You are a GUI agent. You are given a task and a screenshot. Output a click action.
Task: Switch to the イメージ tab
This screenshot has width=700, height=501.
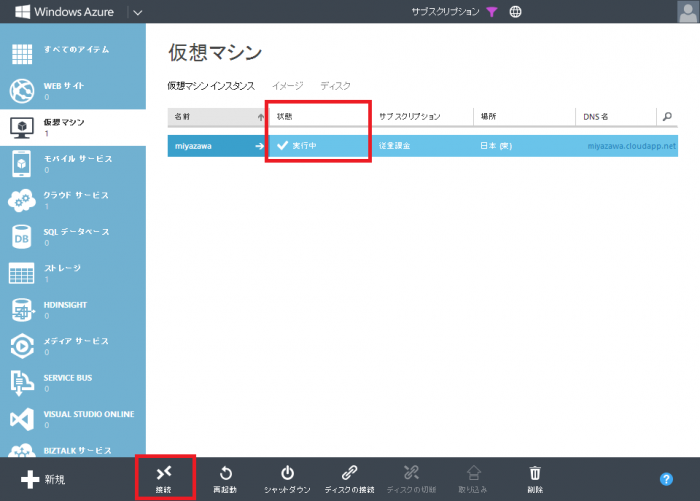288,86
